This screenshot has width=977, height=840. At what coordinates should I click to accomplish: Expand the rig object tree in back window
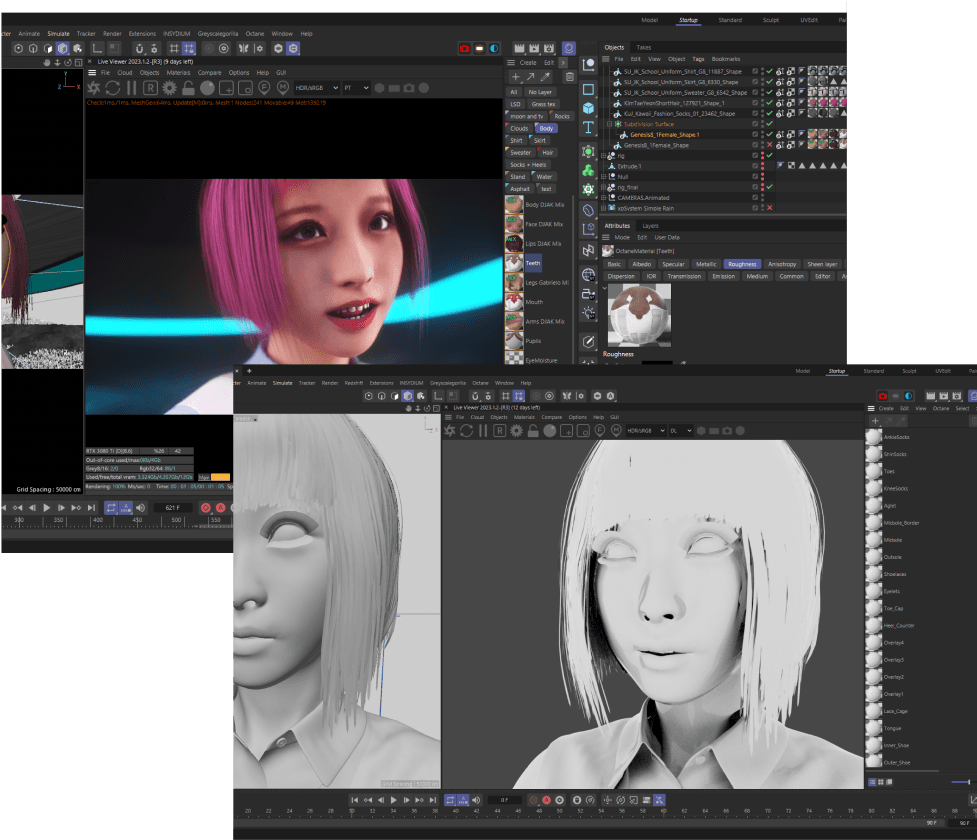coord(604,156)
